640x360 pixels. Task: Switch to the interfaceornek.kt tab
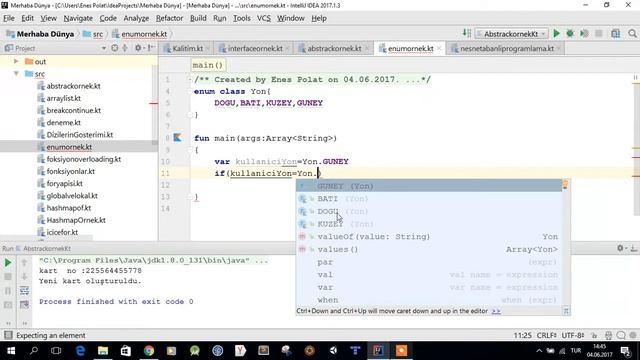[255, 49]
